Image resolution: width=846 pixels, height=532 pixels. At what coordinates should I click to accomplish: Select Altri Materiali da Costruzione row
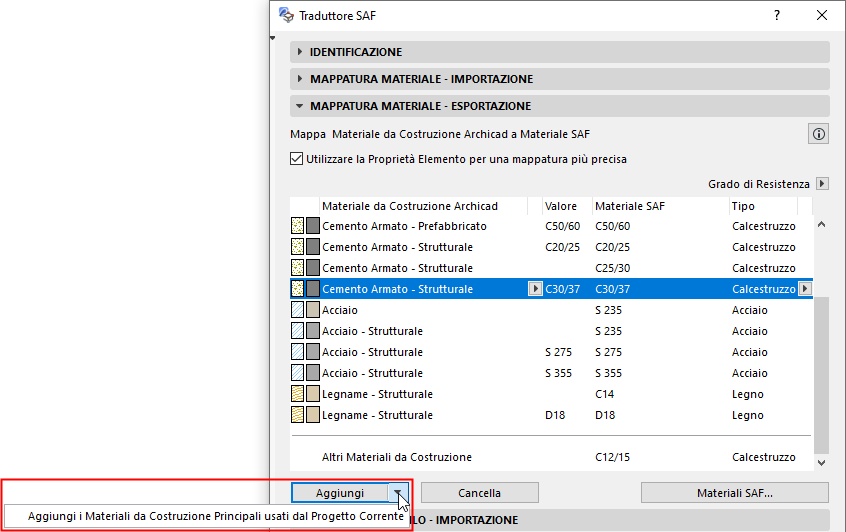coord(551,457)
